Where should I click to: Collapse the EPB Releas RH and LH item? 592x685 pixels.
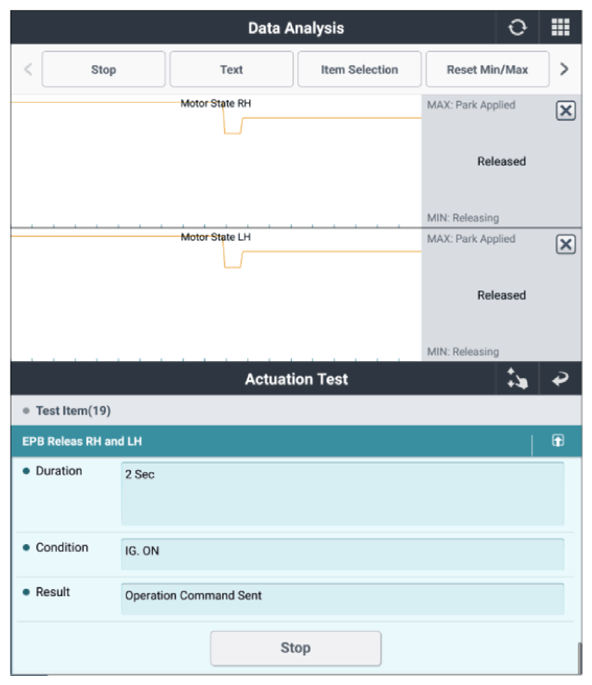tap(558, 440)
